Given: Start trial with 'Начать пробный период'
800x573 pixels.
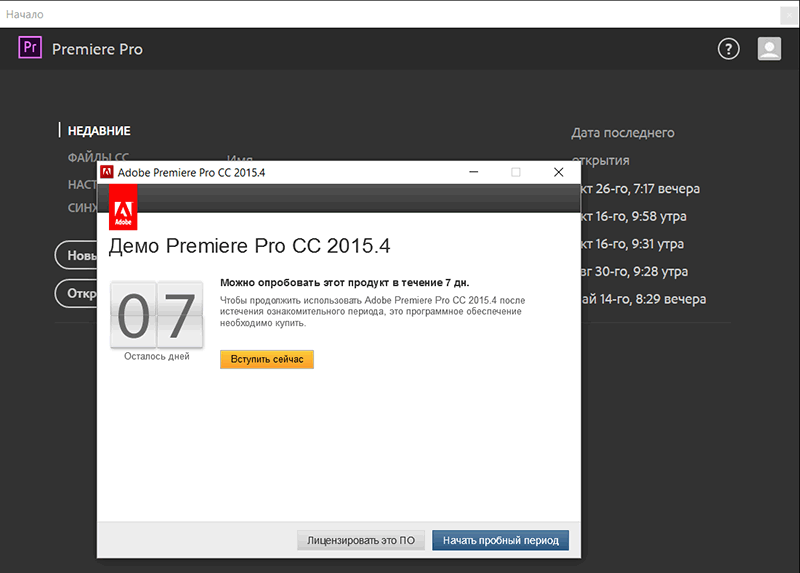Looking at the screenshot, I should pos(501,540).
